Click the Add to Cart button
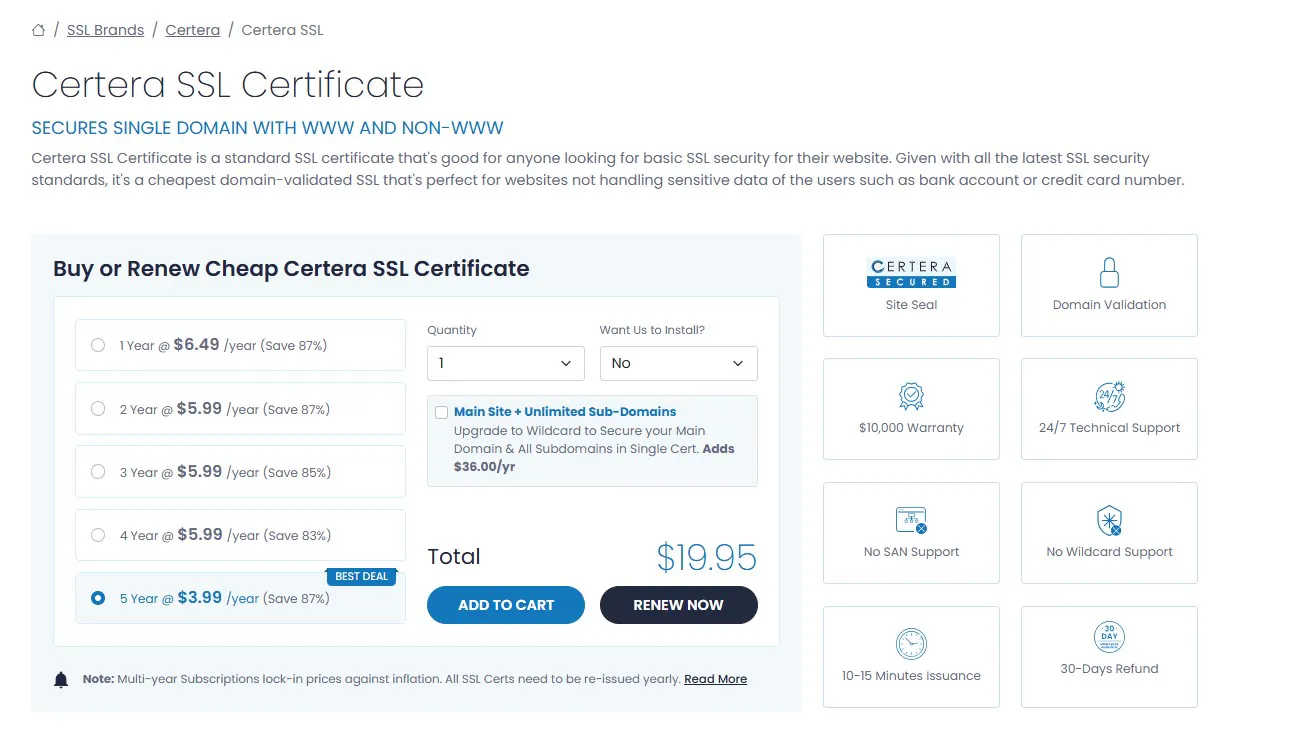This screenshot has height=733, width=1303. click(506, 605)
